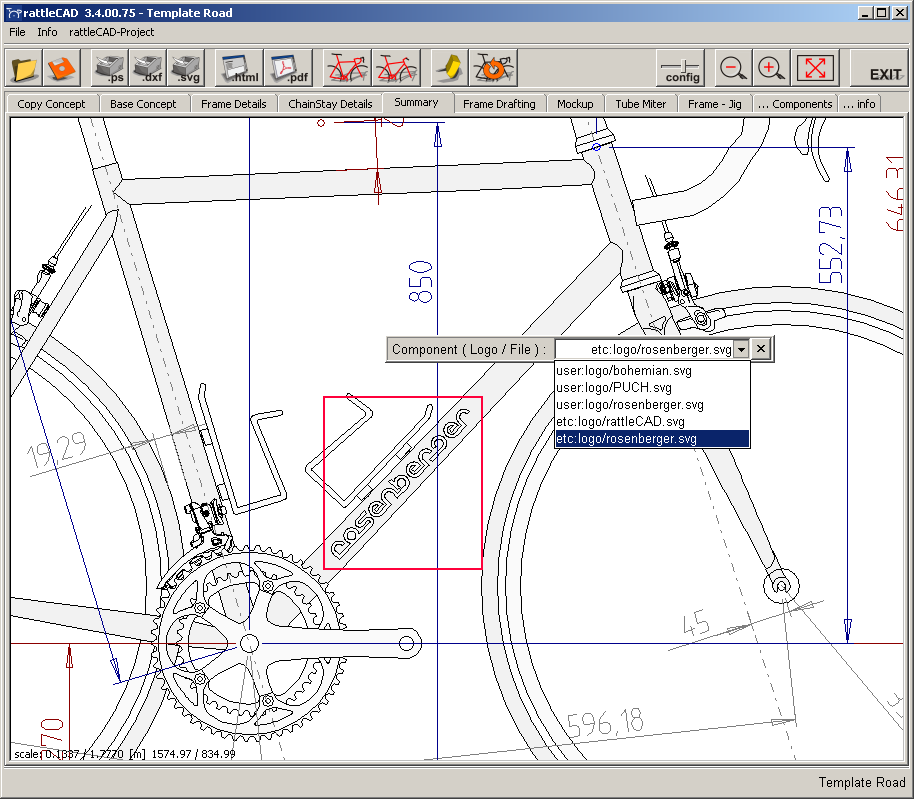Click the bicycle refresh icon with orange arrow
The width and height of the screenshot is (914, 799).
click(493, 69)
